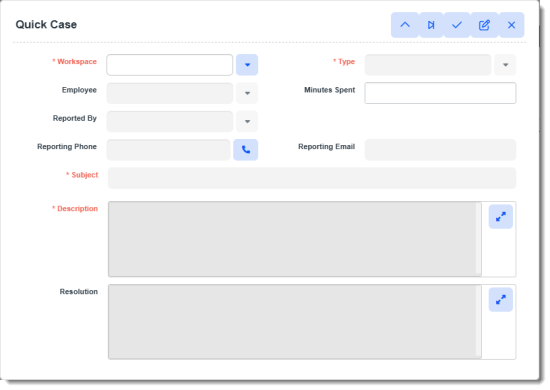Click the Minutes Spent input field
Screen dimensions: 550x390
(x=440, y=93)
